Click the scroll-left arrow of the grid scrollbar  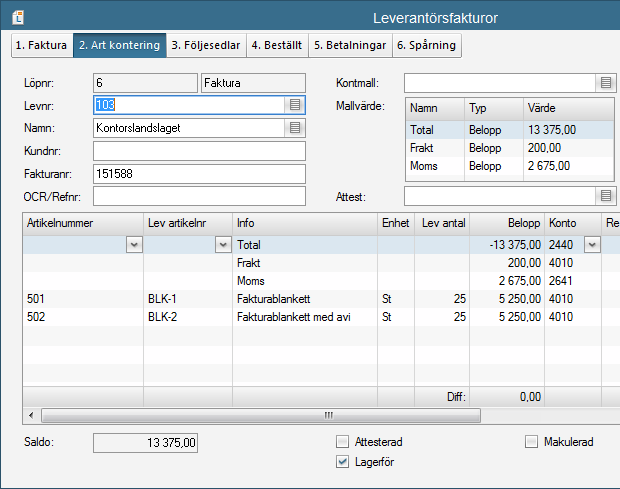pyautogui.click(x=31, y=415)
